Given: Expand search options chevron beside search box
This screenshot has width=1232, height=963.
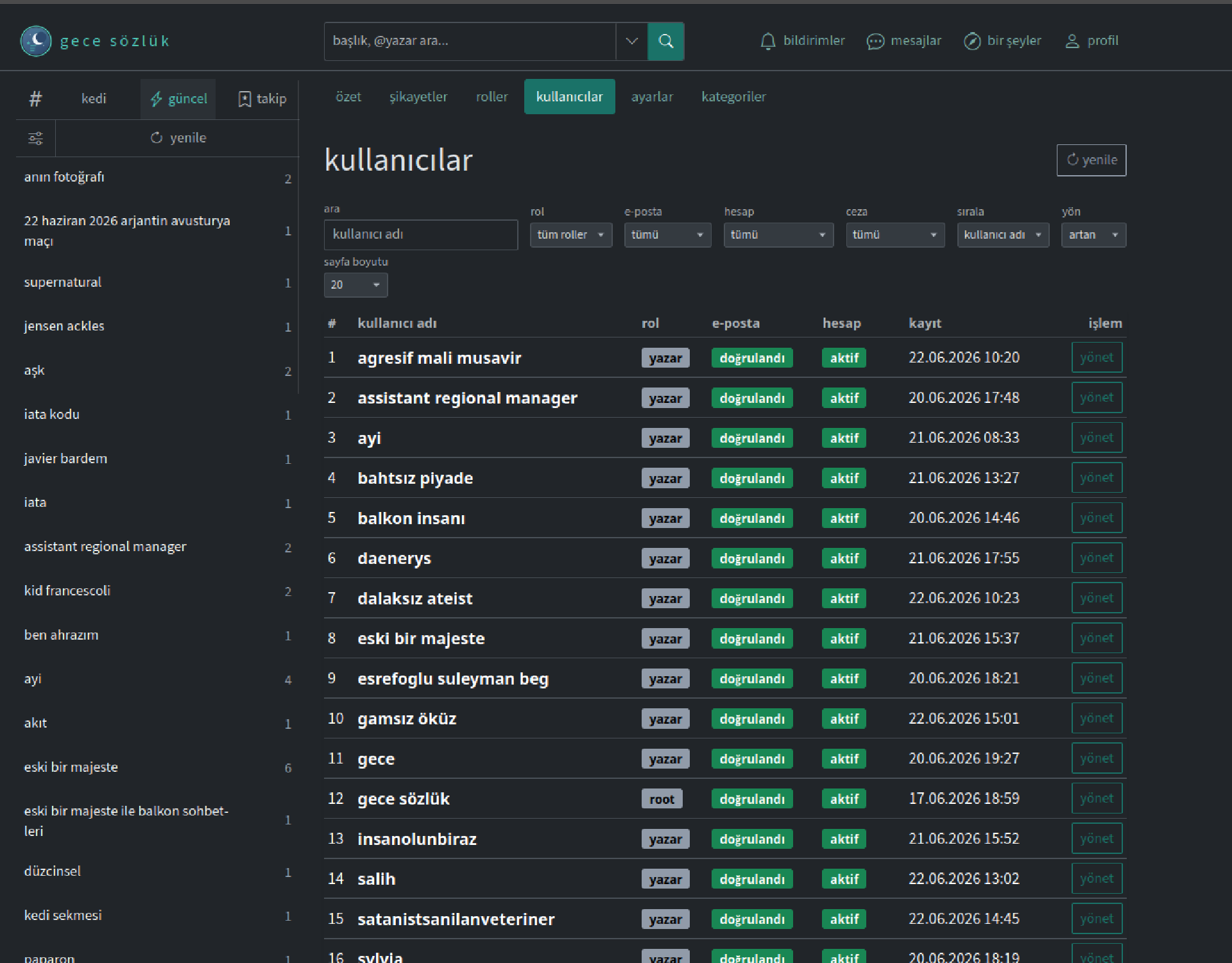Looking at the screenshot, I should pyautogui.click(x=631, y=41).
